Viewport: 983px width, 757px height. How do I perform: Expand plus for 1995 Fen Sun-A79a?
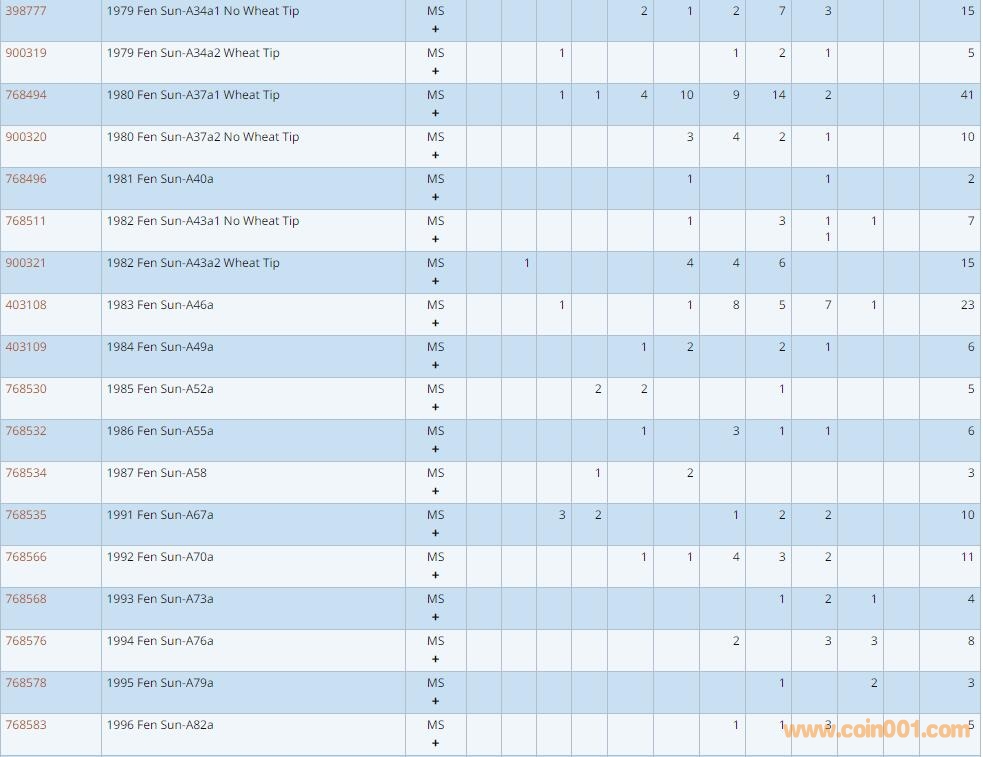435,702
